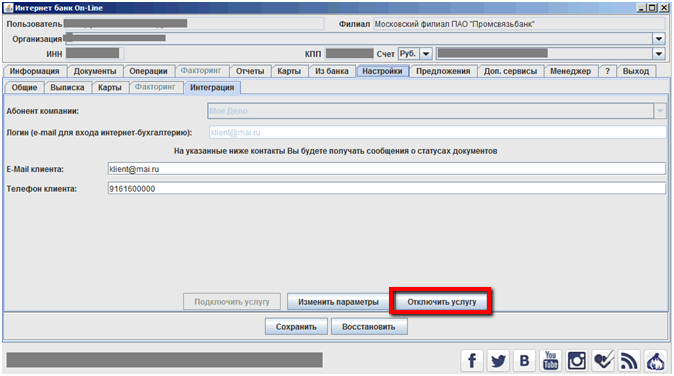Screen dimensions: 674x376
Task: Open the Instagram camera icon
Action: [577, 361]
